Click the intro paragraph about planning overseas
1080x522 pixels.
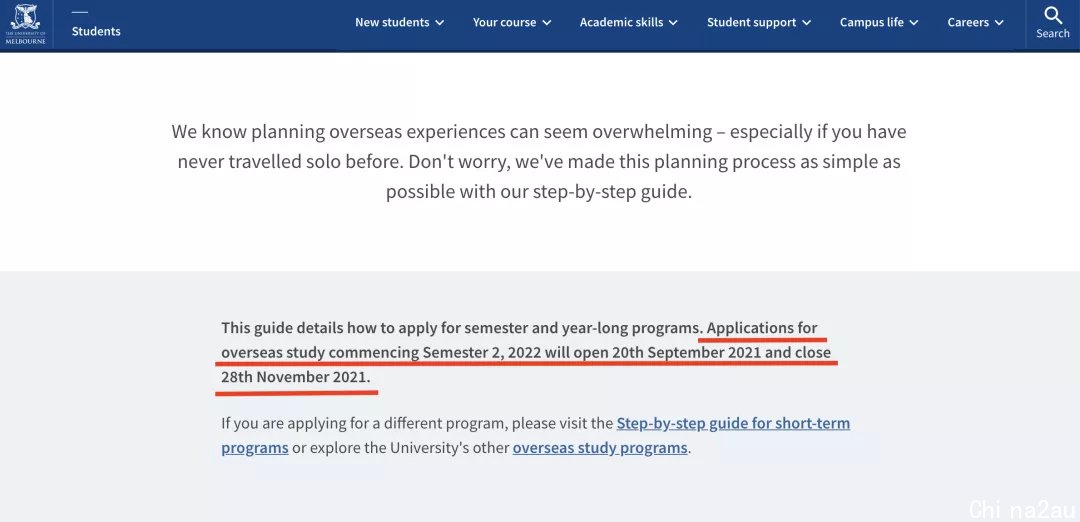point(539,161)
